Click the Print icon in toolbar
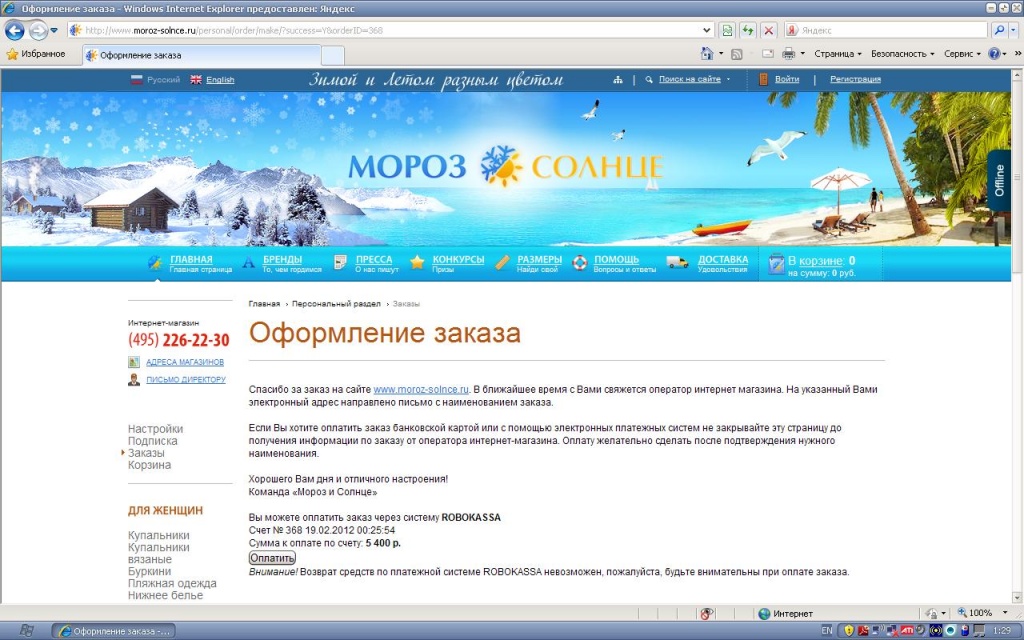The width and height of the screenshot is (1024, 640). click(788, 54)
